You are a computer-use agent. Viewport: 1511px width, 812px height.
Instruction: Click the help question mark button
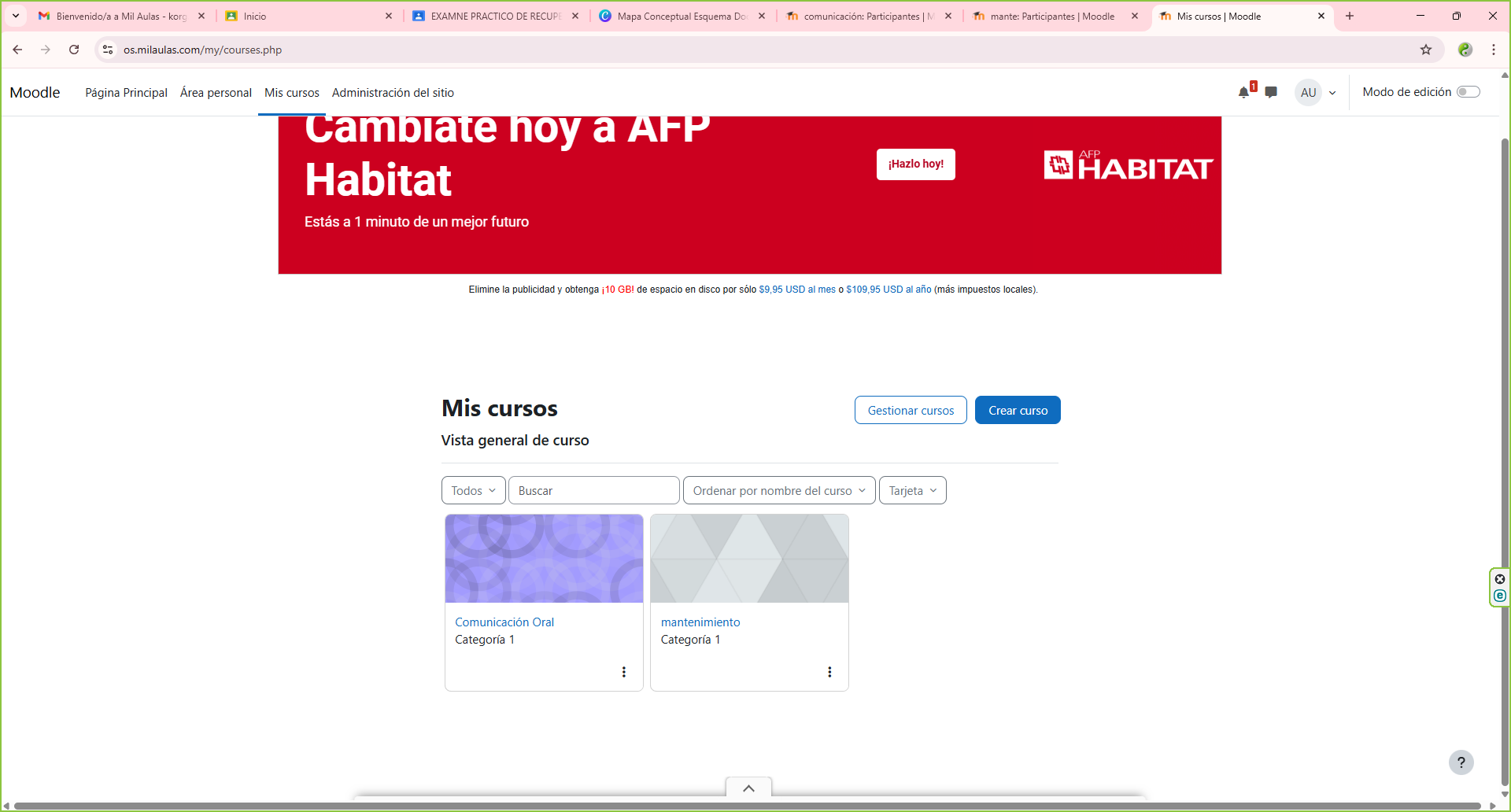click(x=1461, y=762)
